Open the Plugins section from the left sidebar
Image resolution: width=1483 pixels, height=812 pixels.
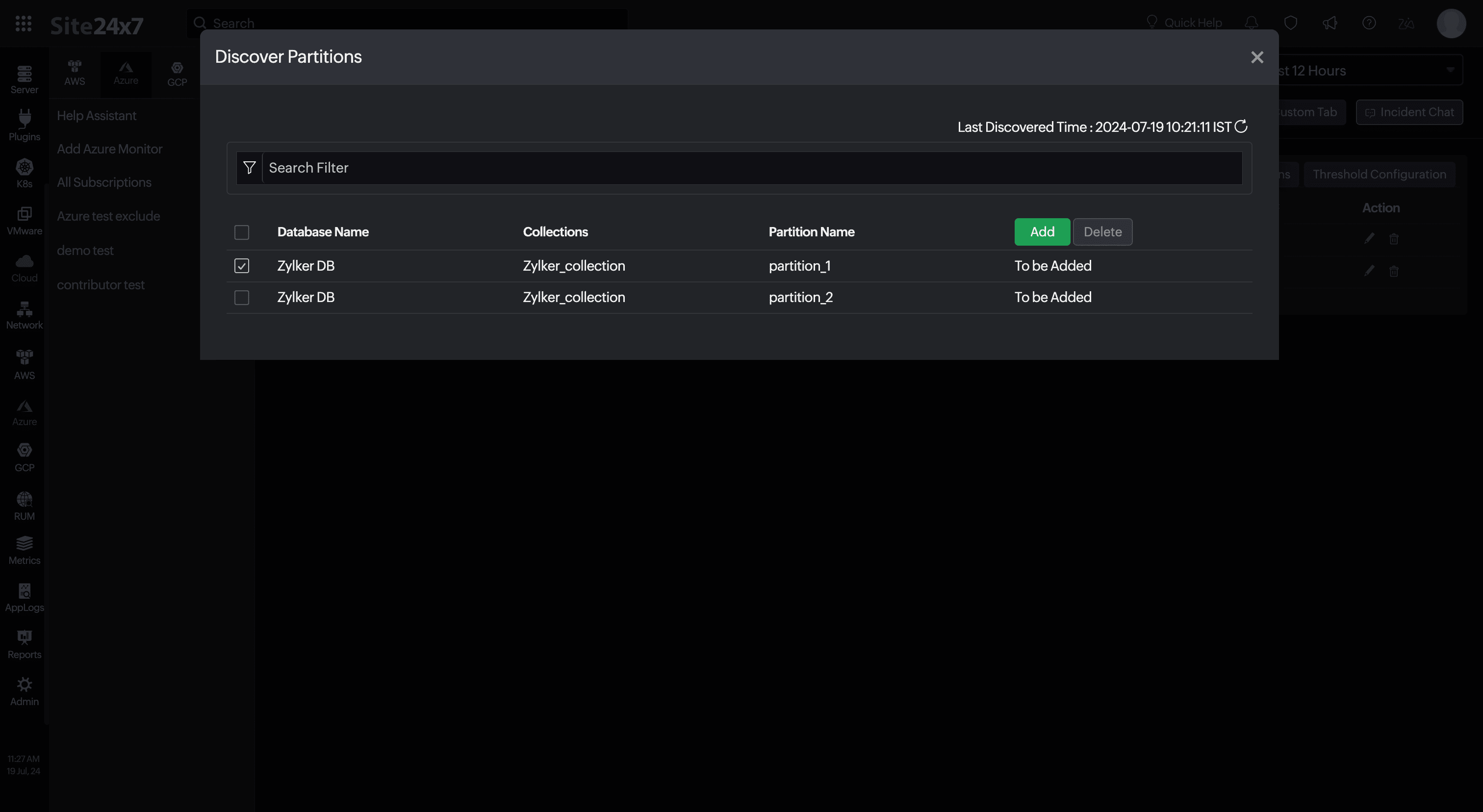24,124
